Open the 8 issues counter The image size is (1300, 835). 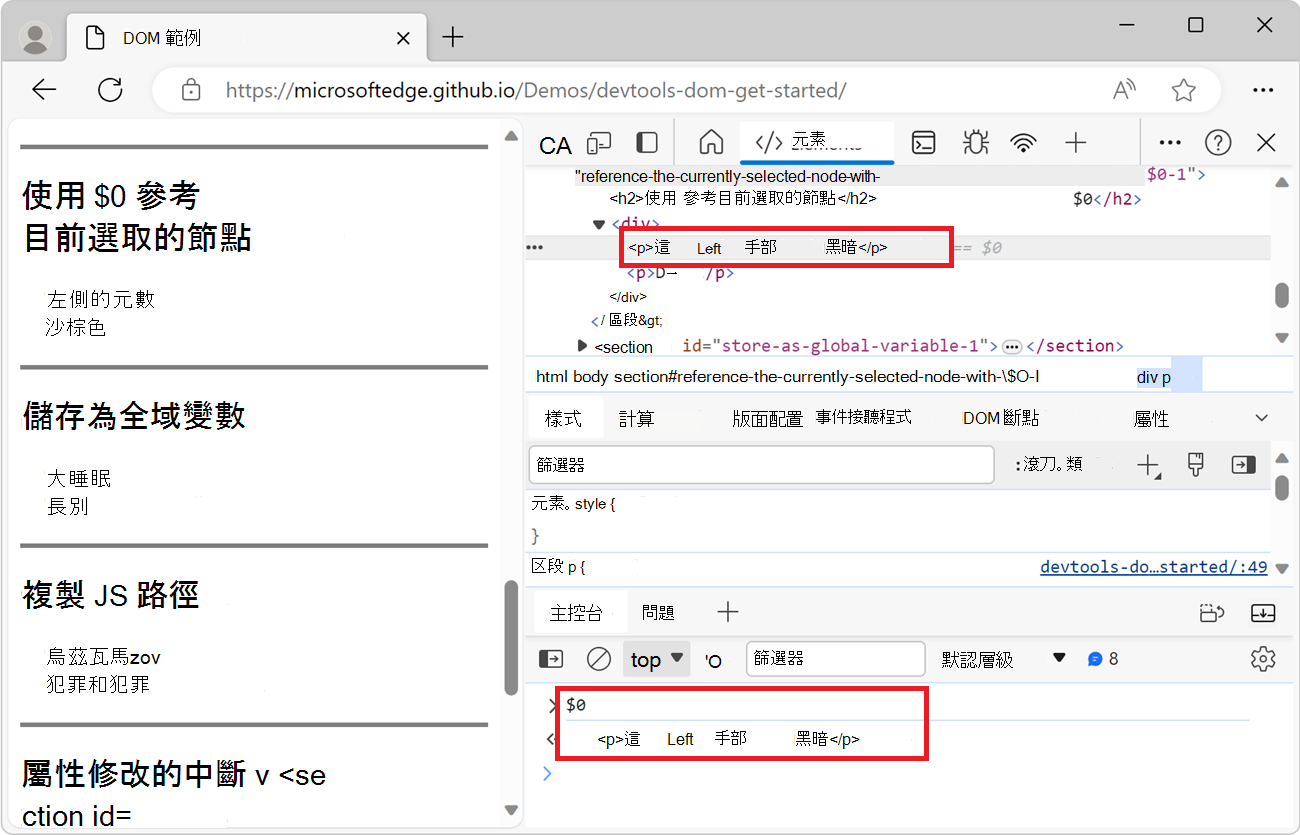click(x=1103, y=659)
